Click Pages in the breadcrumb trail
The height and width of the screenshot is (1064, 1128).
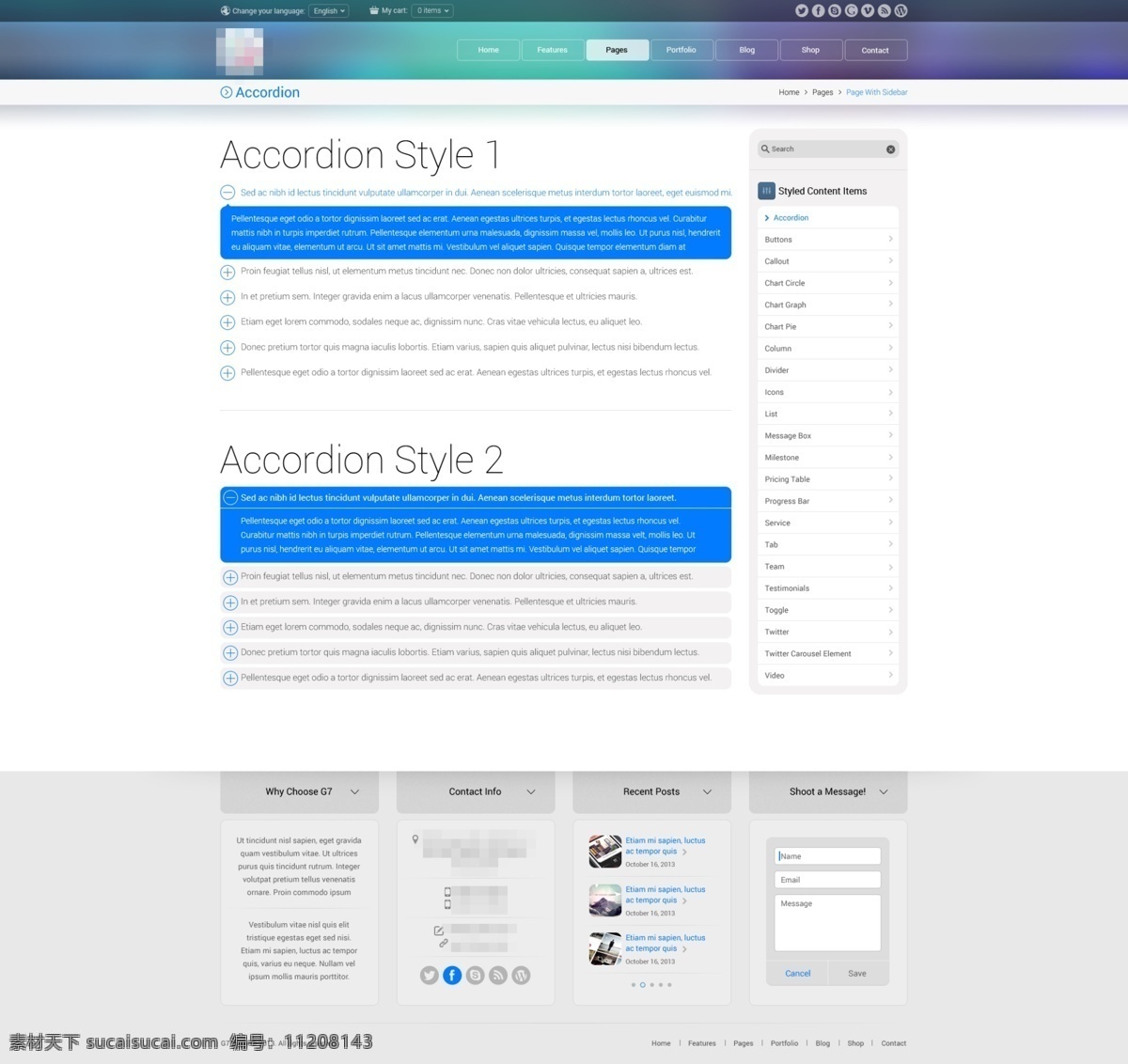(822, 93)
